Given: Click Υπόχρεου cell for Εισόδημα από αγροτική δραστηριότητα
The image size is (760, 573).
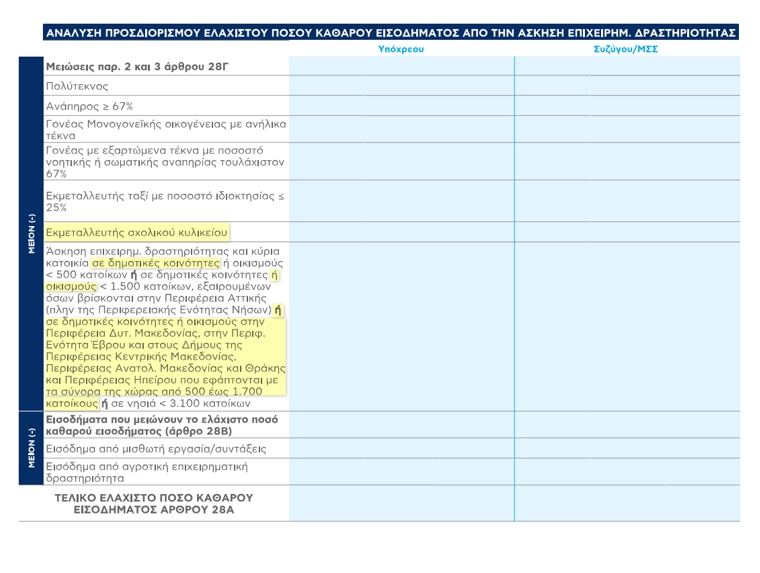Looking at the screenshot, I should [x=401, y=472].
